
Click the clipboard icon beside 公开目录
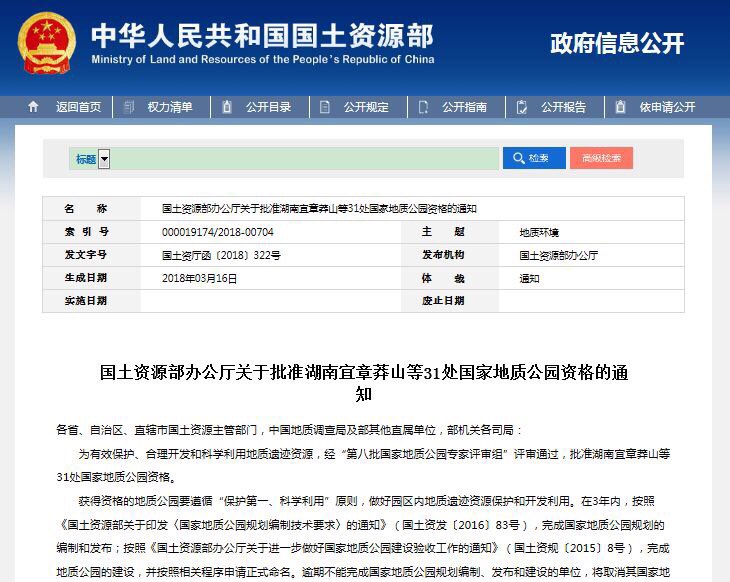point(227,107)
